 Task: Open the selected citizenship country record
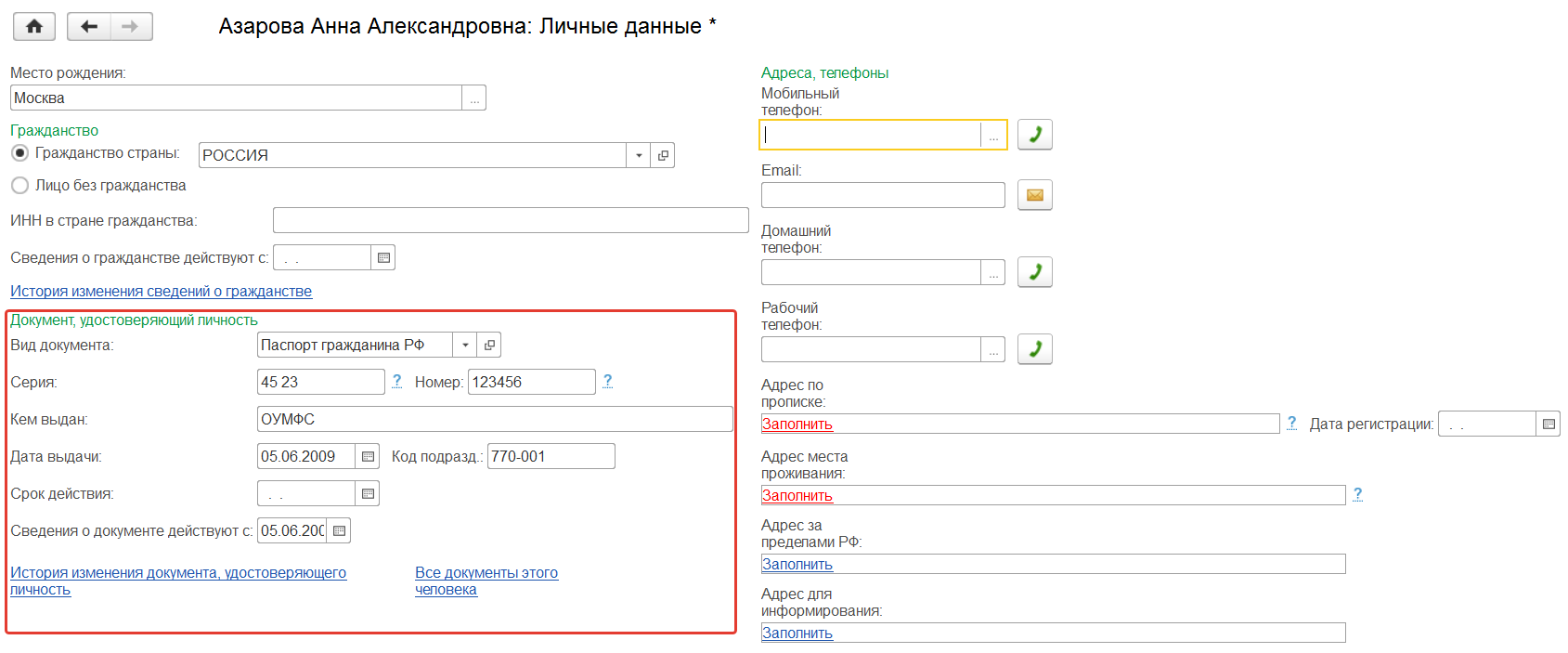coord(663,156)
